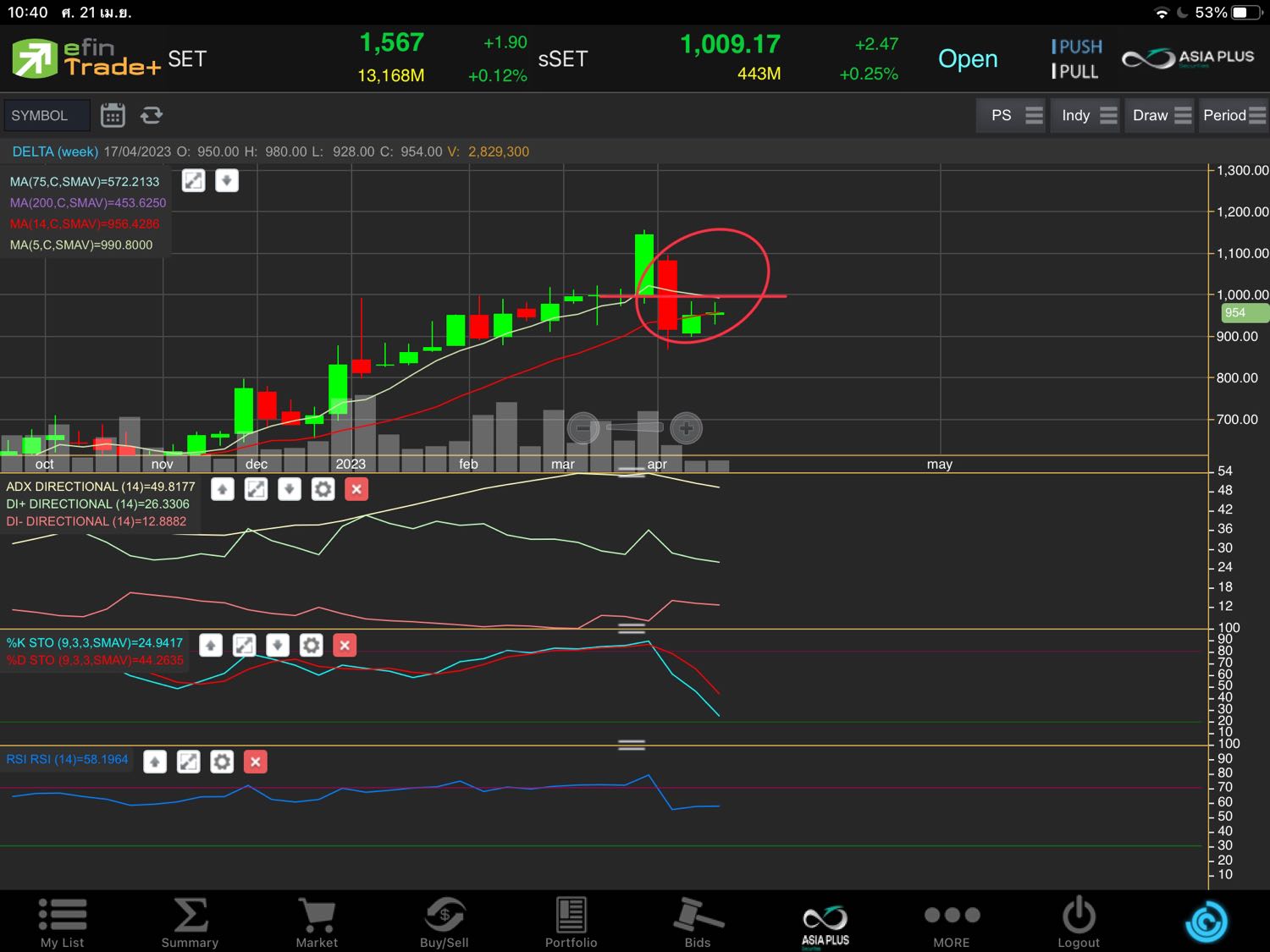The image size is (1270, 952).
Task: Open the calendar date picker icon
Action: (x=113, y=115)
